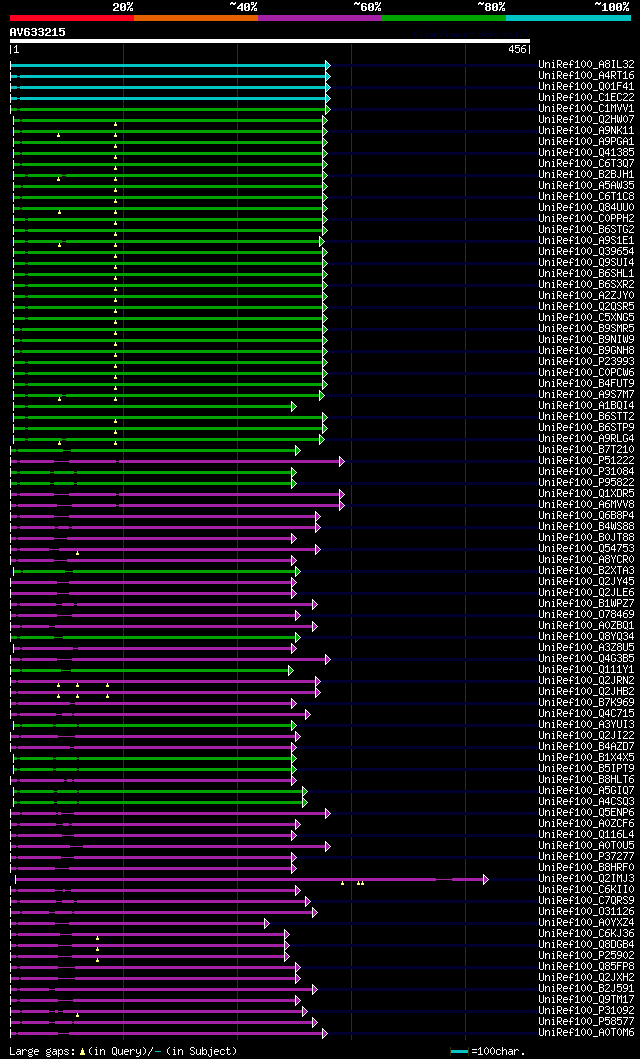Select hit UniRef100_Q01F41
The height and width of the screenshot is (1059, 640).
click(x=586, y=86)
